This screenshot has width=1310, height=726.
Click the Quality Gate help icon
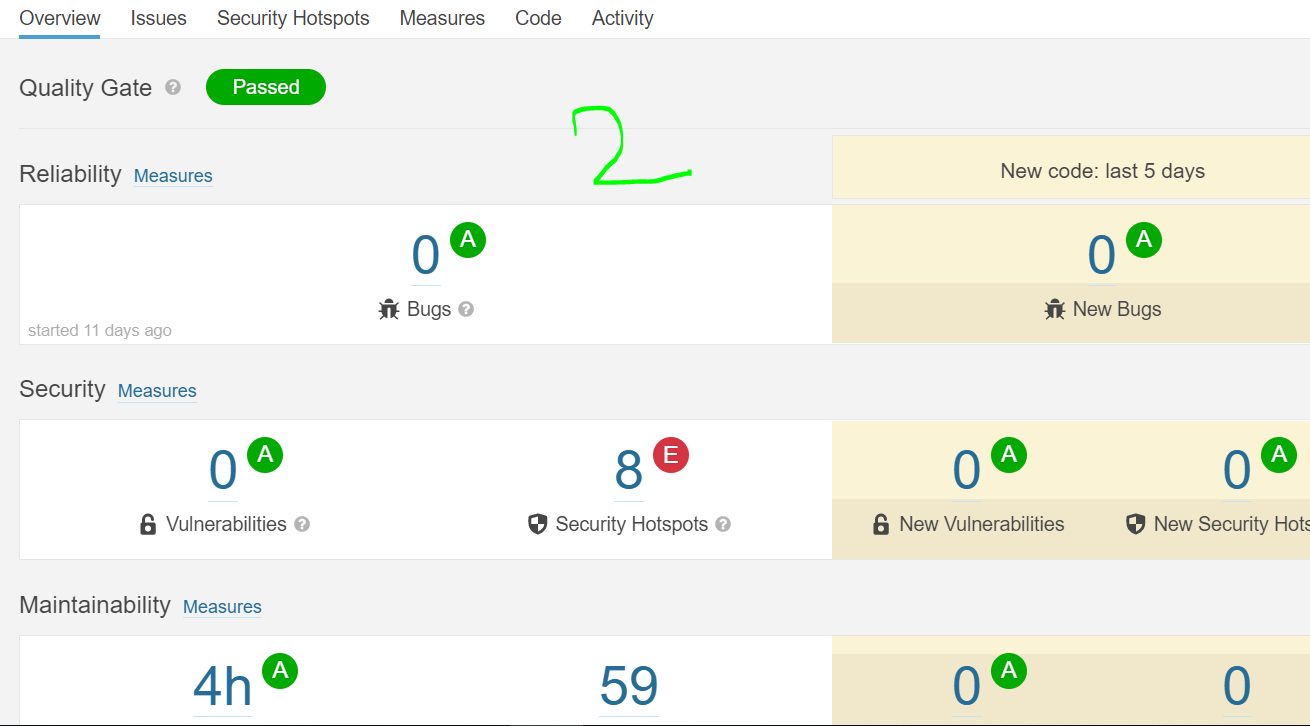coord(173,88)
